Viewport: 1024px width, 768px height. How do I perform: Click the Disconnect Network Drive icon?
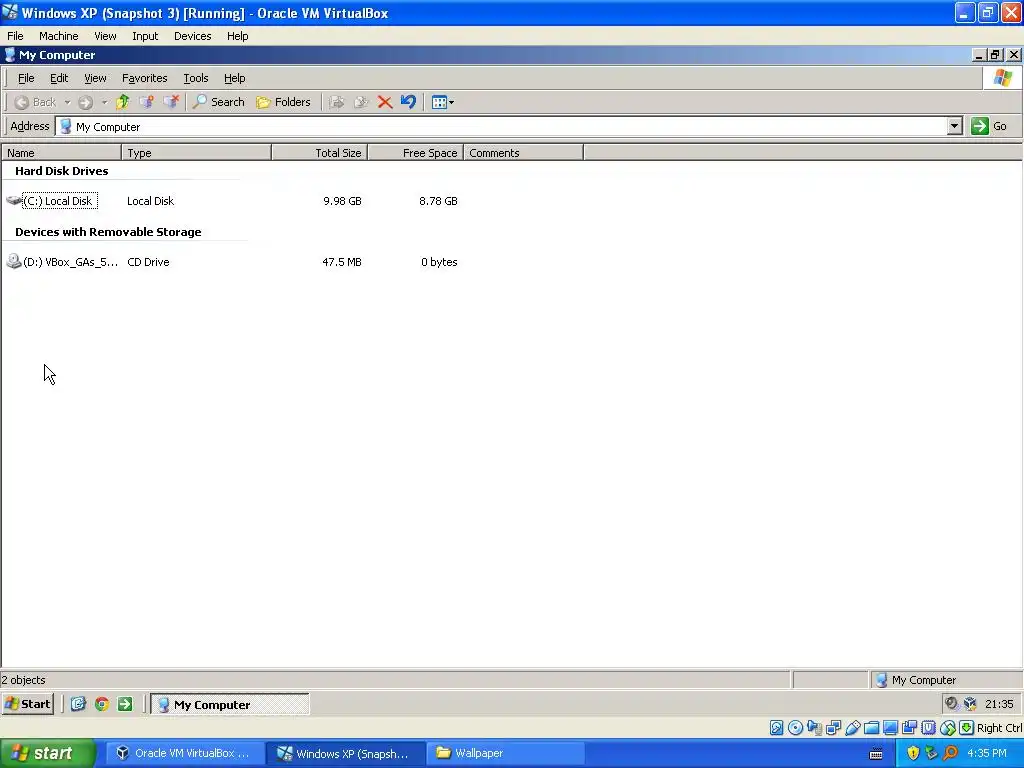click(171, 102)
